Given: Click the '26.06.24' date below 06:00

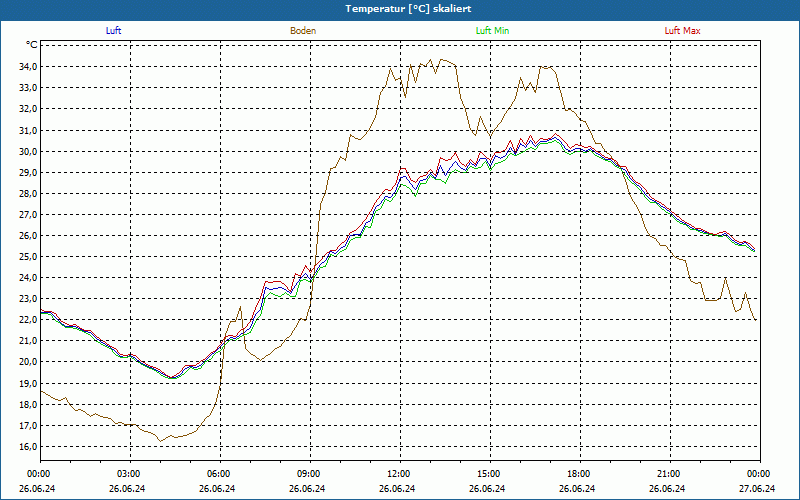Looking at the screenshot, I should pos(217,489).
